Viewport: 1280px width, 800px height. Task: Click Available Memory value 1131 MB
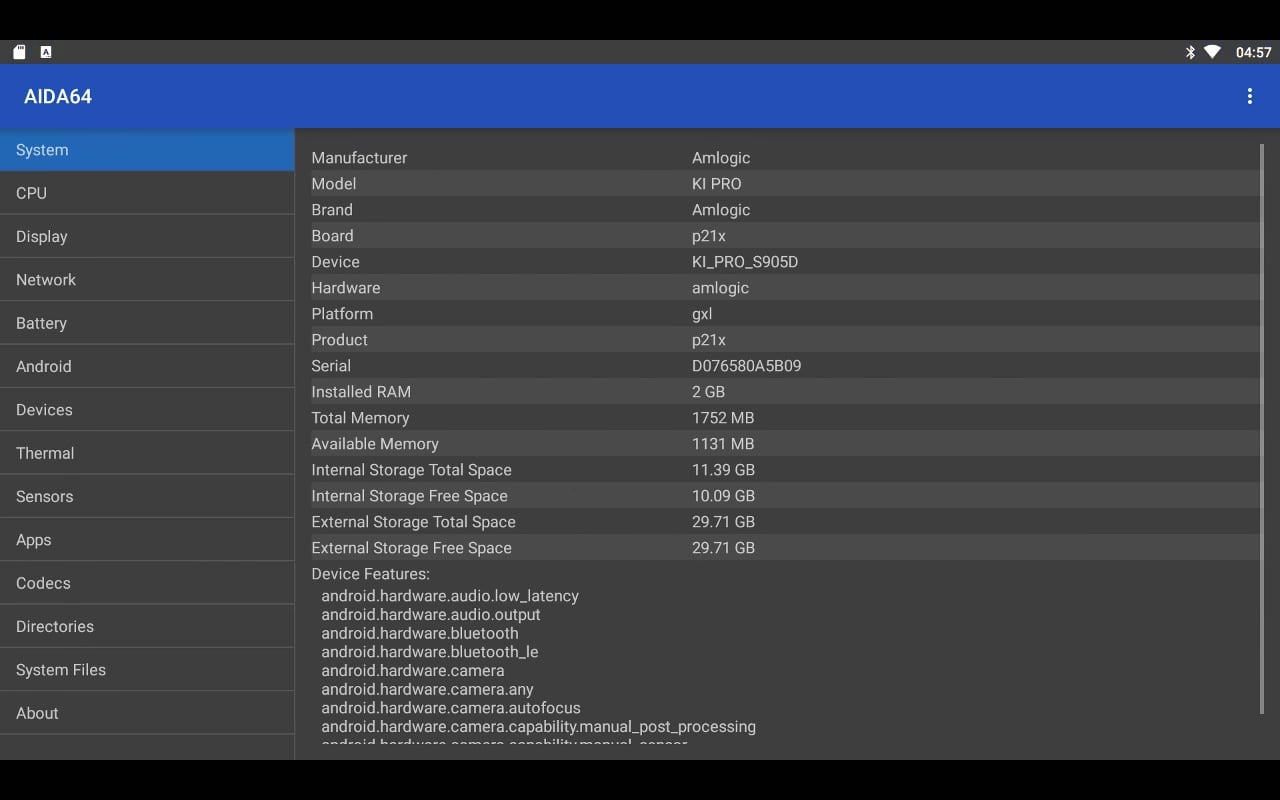tap(723, 444)
